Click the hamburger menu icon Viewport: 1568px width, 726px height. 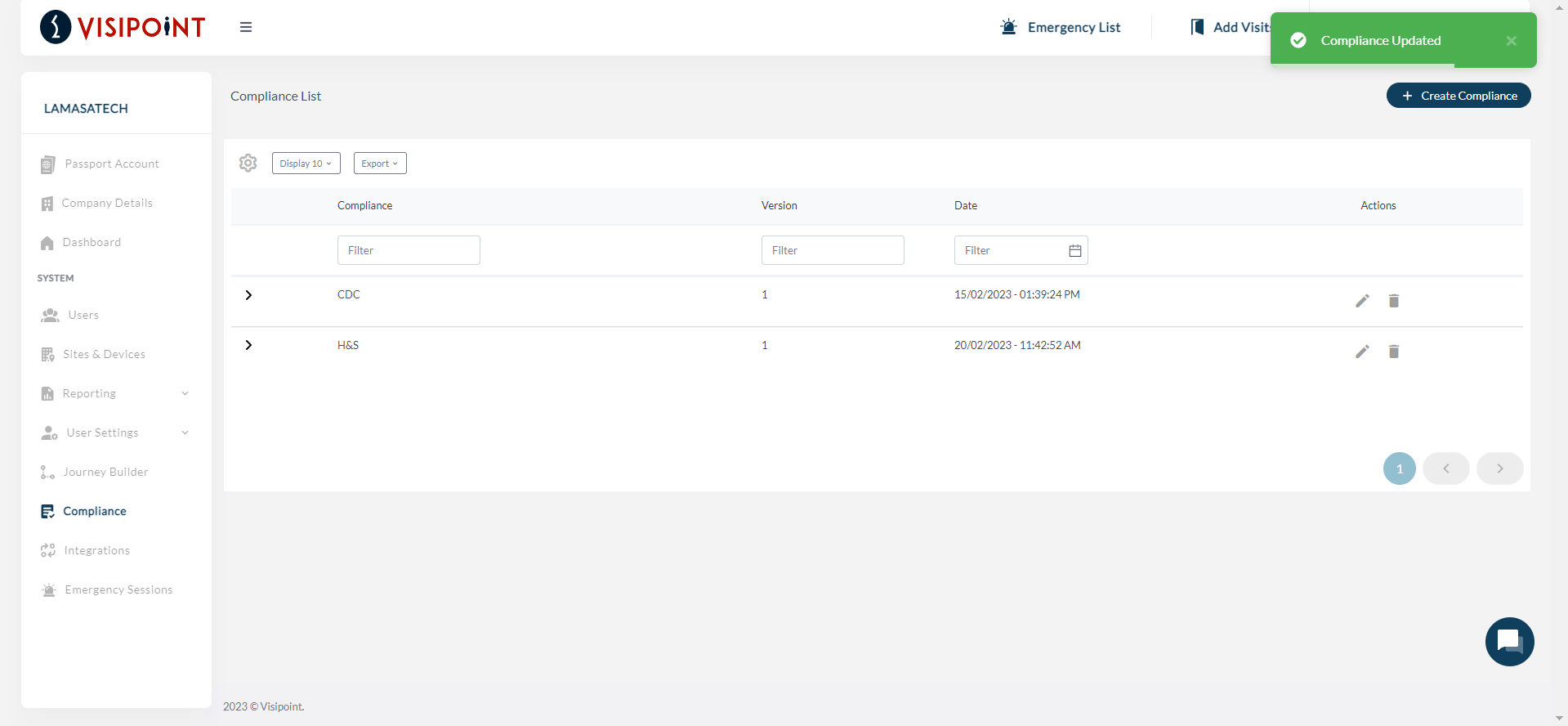tap(245, 27)
